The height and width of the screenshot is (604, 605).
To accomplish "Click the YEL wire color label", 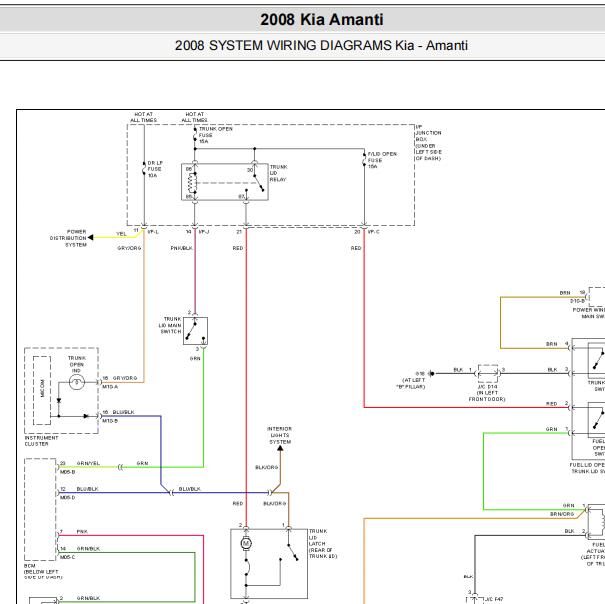I will pos(121,234).
